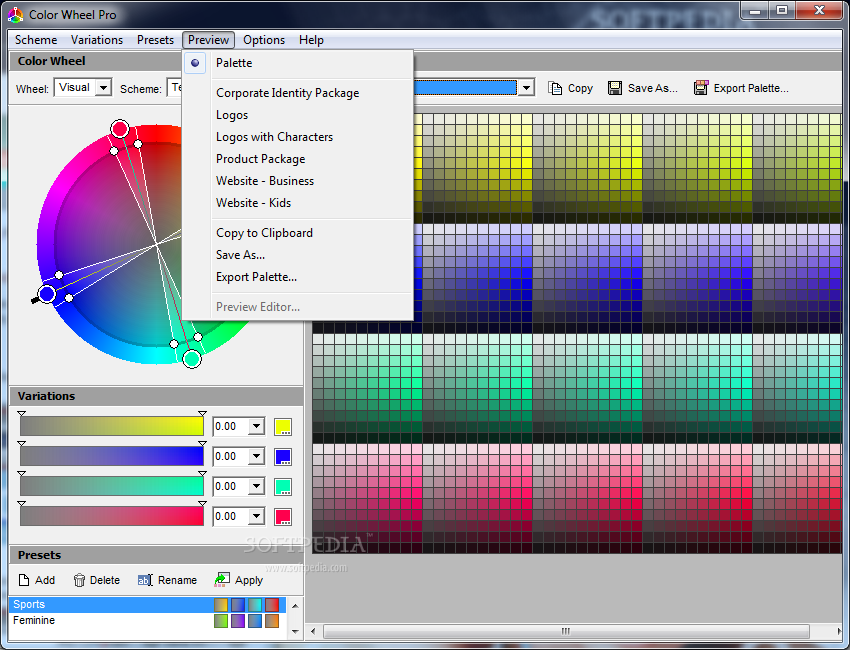Open the Help menu

pyautogui.click(x=311, y=40)
